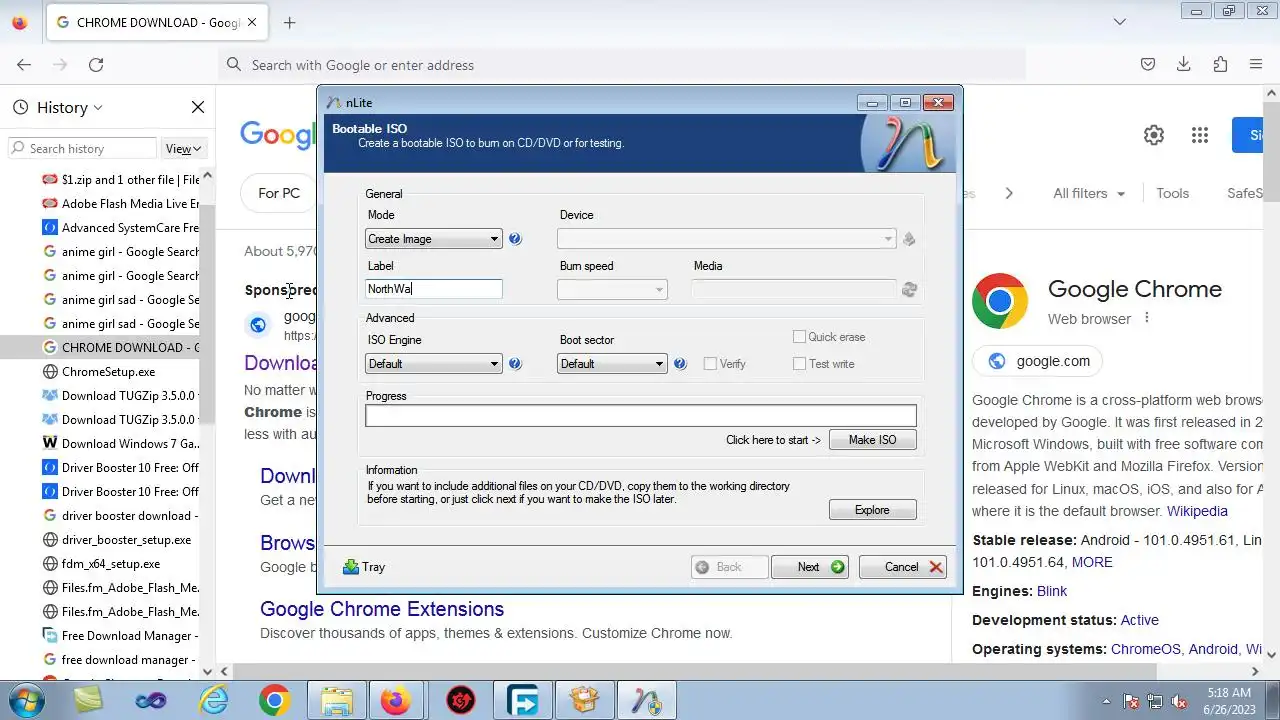Open the ISO Engine dropdown
This screenshot has width=1280, height=720.
pyautogui.click(x=433, y=364)
